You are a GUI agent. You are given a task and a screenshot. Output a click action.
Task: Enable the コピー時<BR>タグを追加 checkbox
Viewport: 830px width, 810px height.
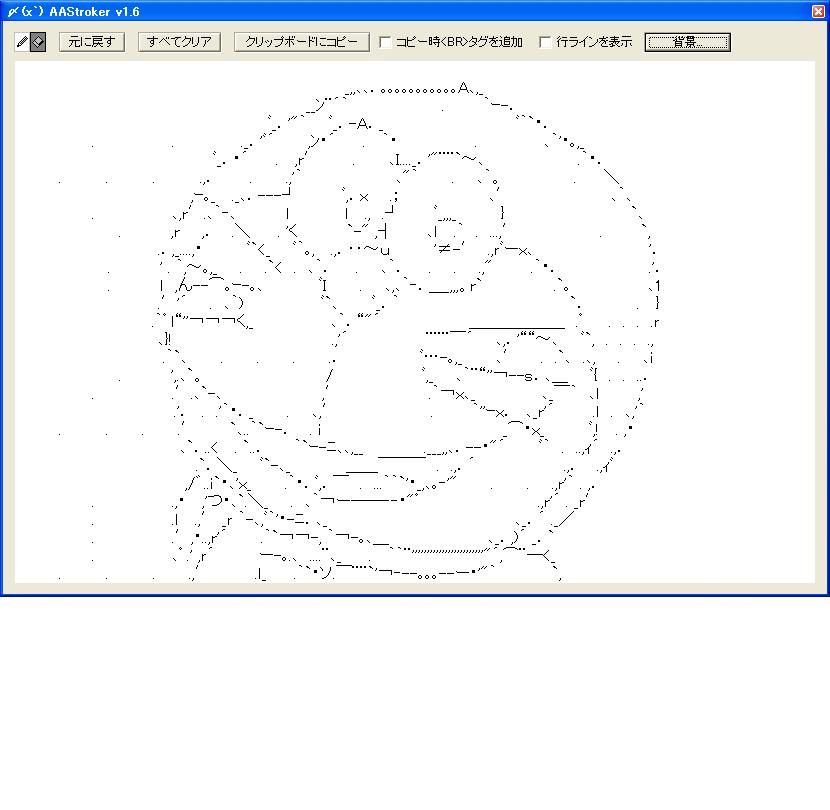click(x=385, y=42)
